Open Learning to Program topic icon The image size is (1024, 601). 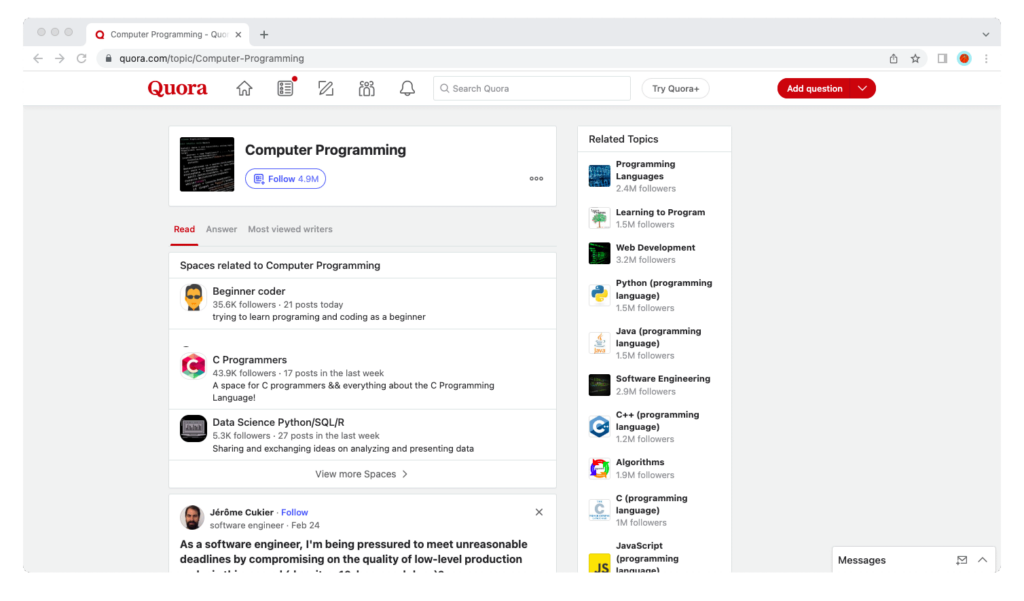tap(600, 218)
